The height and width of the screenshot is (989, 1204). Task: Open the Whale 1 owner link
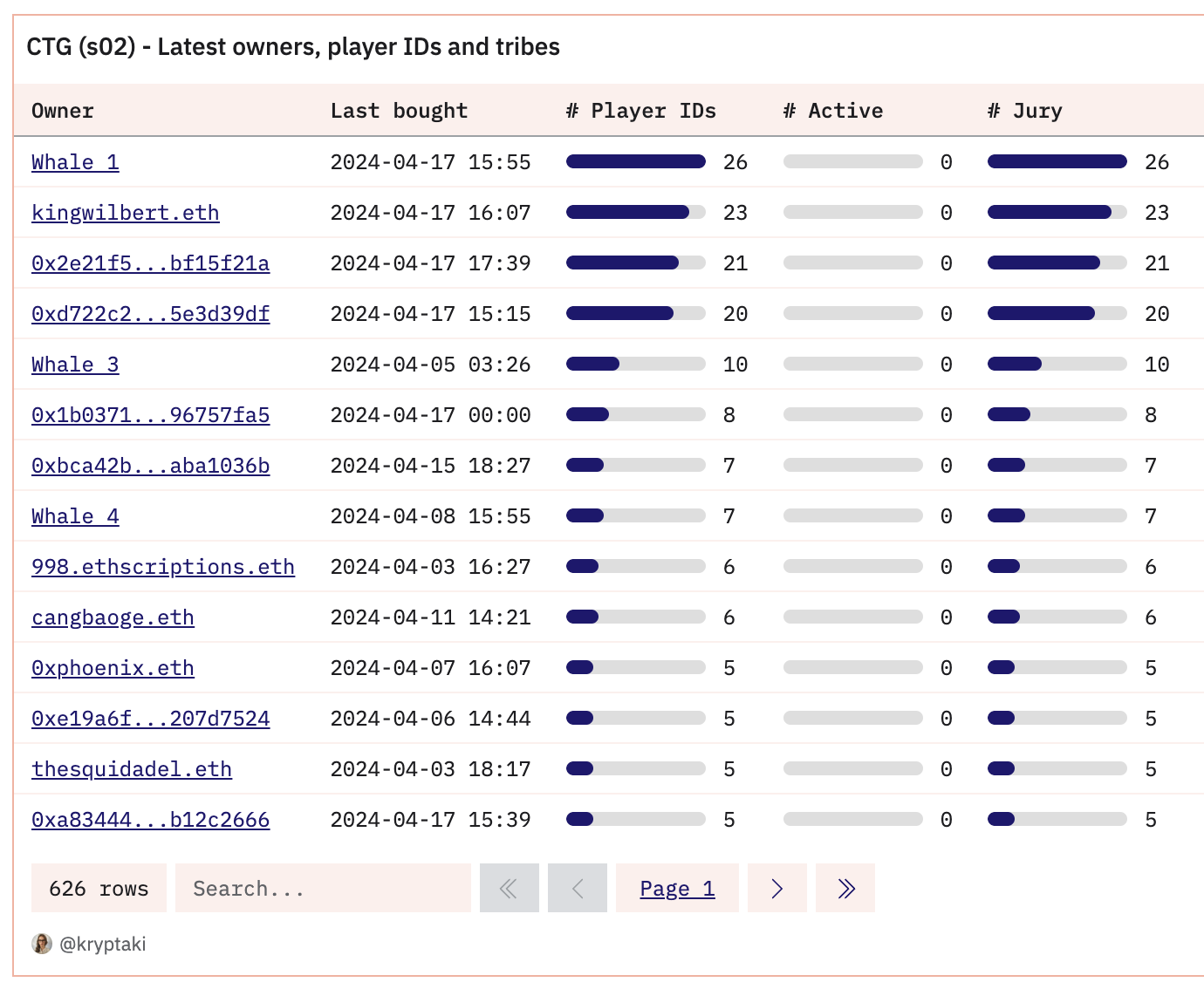point(75,162)
